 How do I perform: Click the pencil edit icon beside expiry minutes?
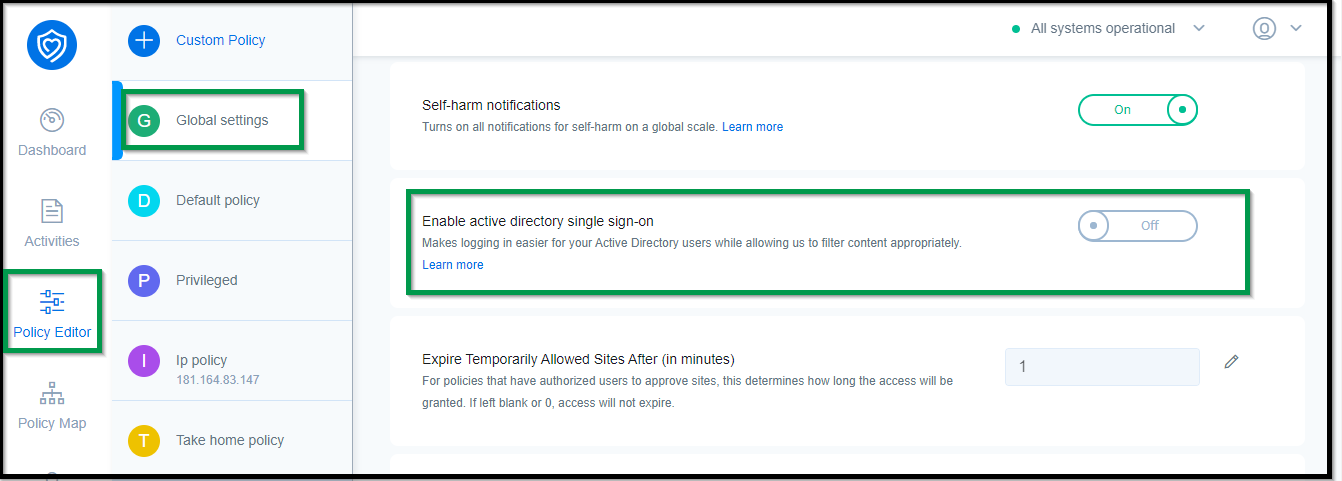pyautogui.click(x=1231, y=362)
